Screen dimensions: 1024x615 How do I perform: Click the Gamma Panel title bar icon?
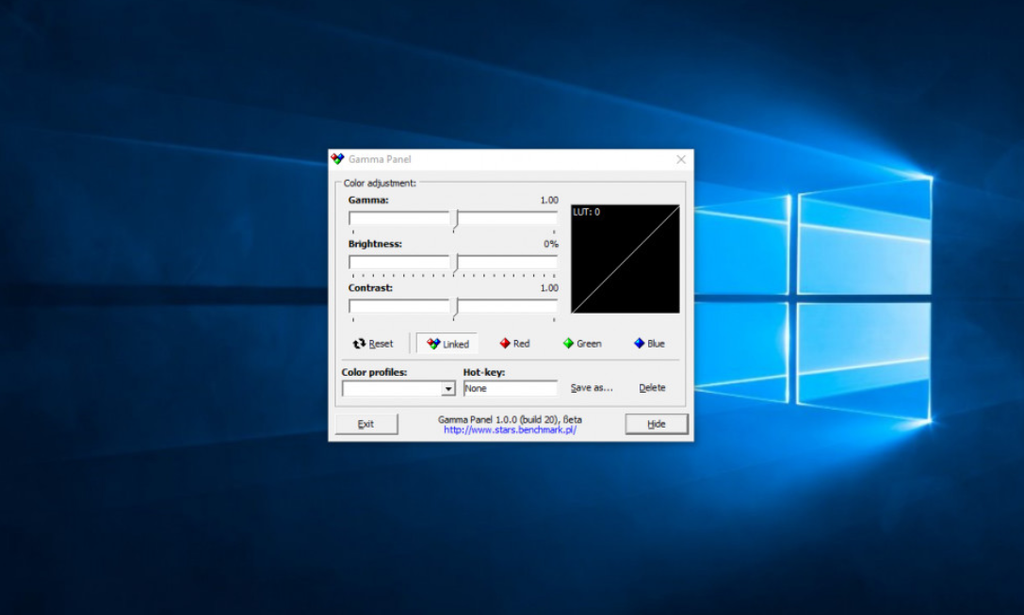point(337,159)
